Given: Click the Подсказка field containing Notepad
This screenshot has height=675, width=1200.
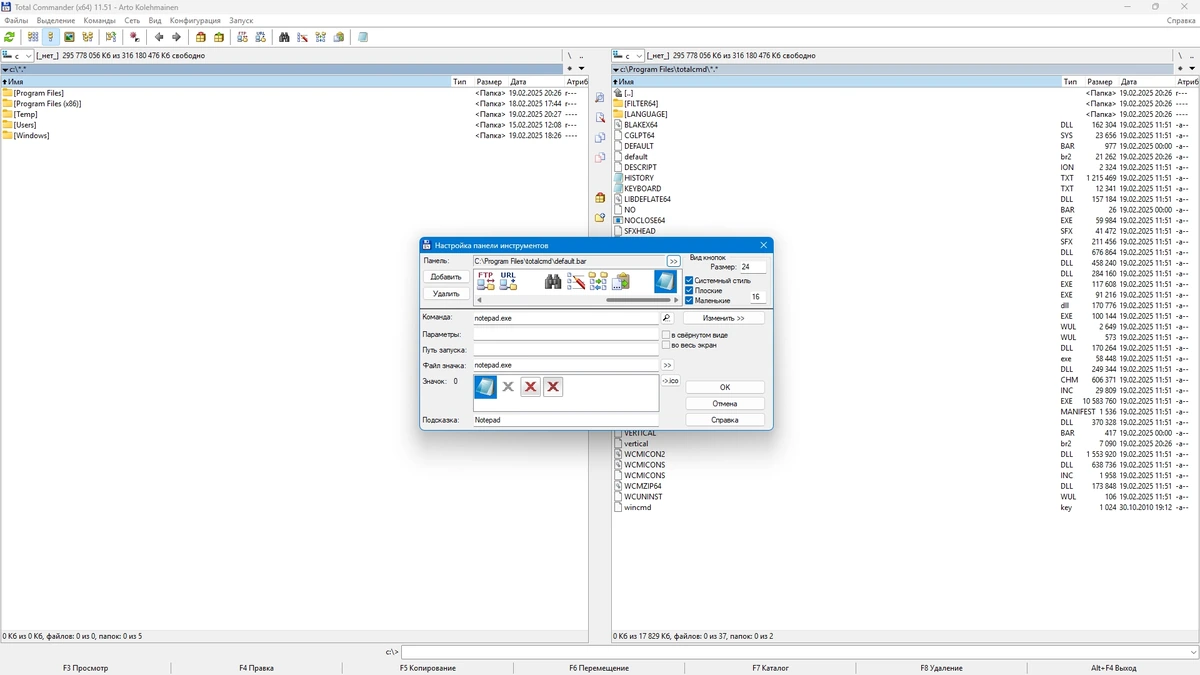Looking at the screenshot, I should (566, 420).
